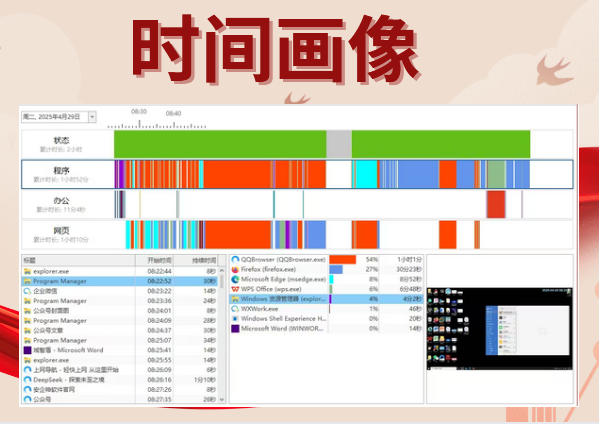Click scroll down arrow of title list

[x=222, y=400]
